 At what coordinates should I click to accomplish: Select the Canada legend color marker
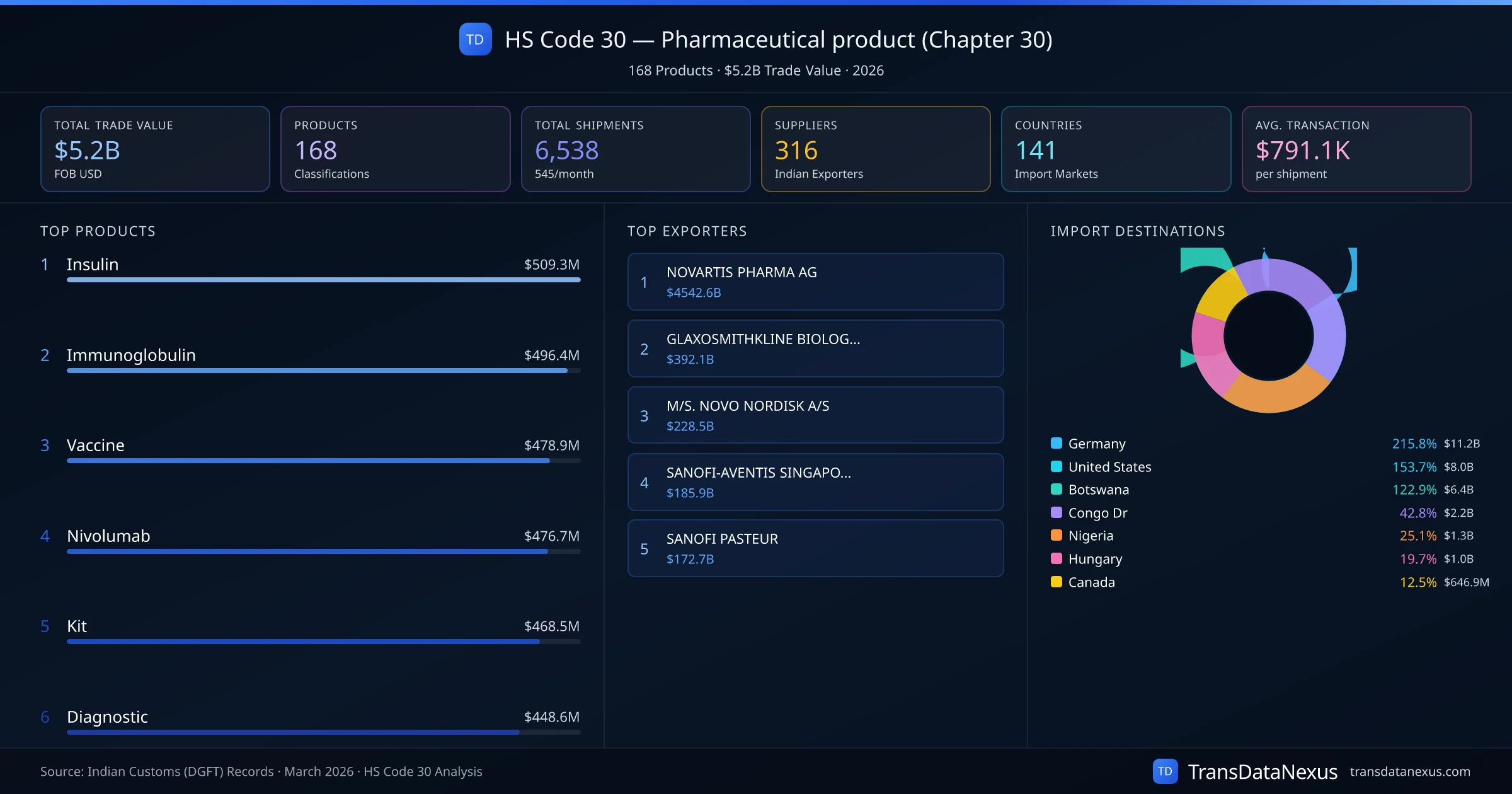1056,582
